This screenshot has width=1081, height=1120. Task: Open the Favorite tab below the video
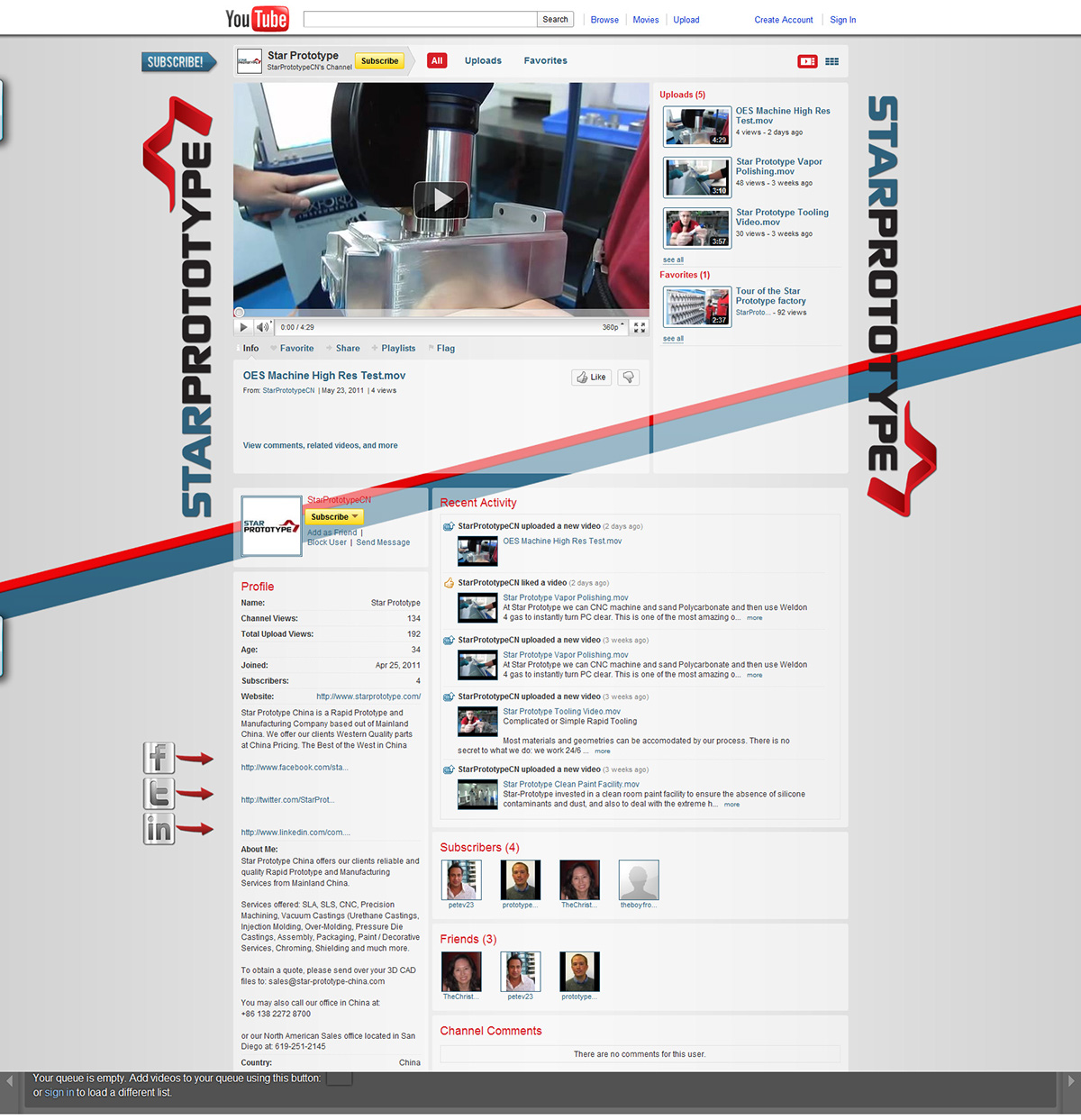[296, 349]
